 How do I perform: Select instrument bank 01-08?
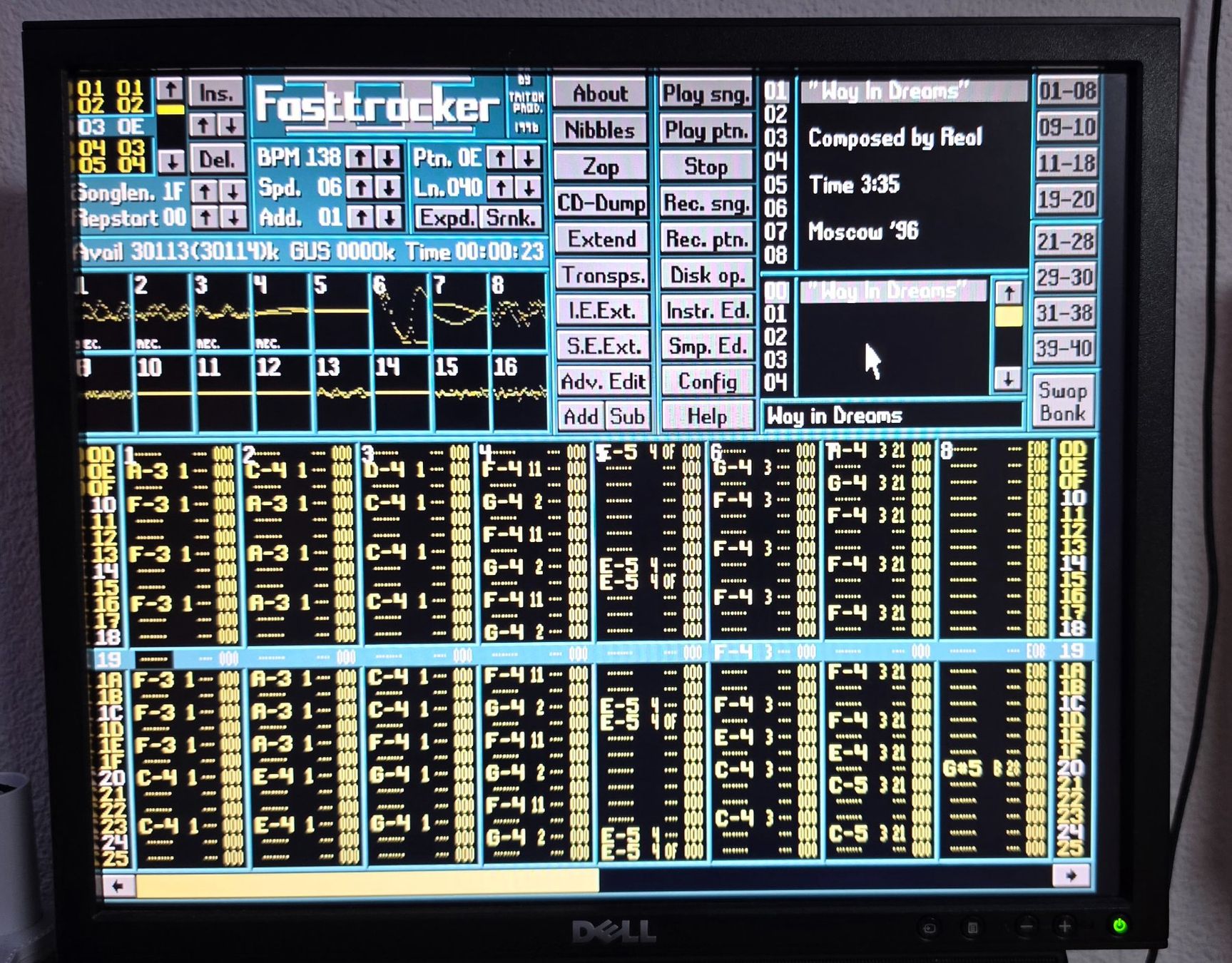tap(1067, 91)
